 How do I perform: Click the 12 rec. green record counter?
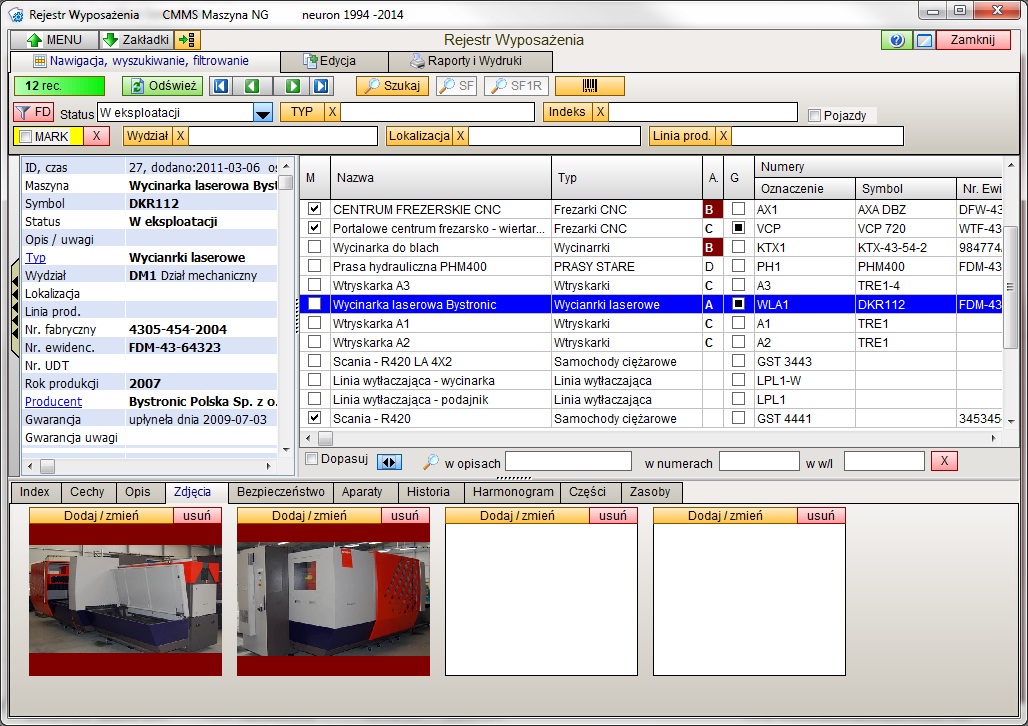(59, 86)
